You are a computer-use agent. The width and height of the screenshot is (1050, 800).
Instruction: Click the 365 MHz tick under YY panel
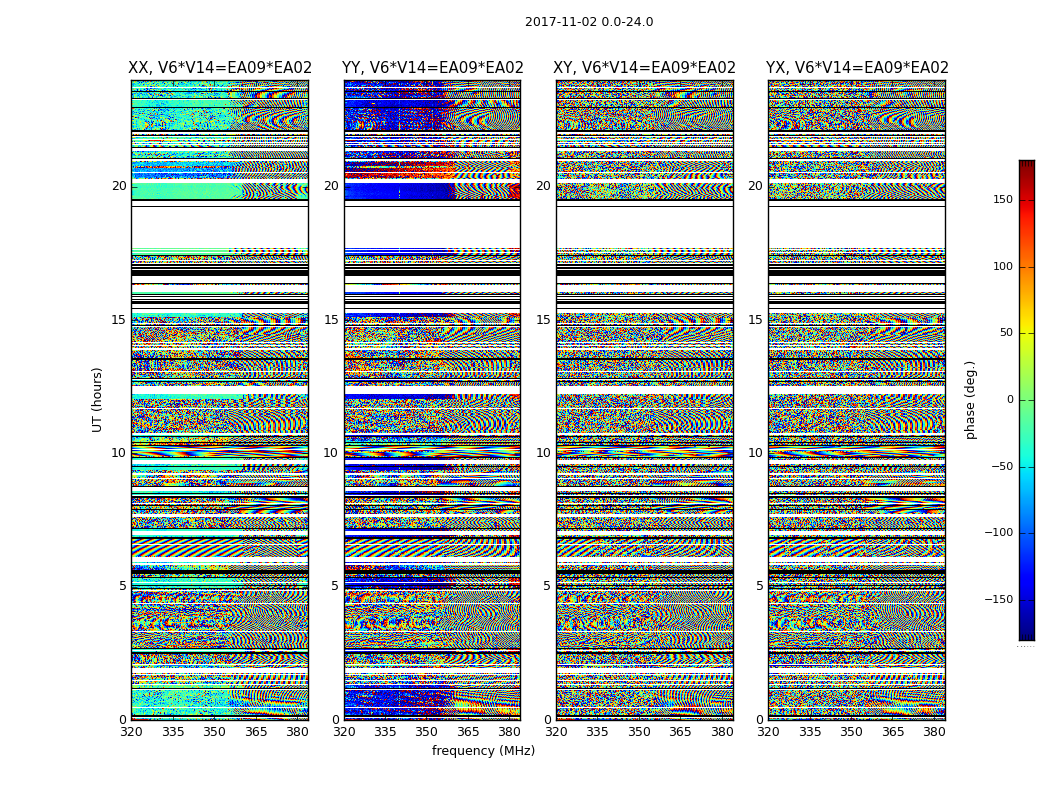468,732
